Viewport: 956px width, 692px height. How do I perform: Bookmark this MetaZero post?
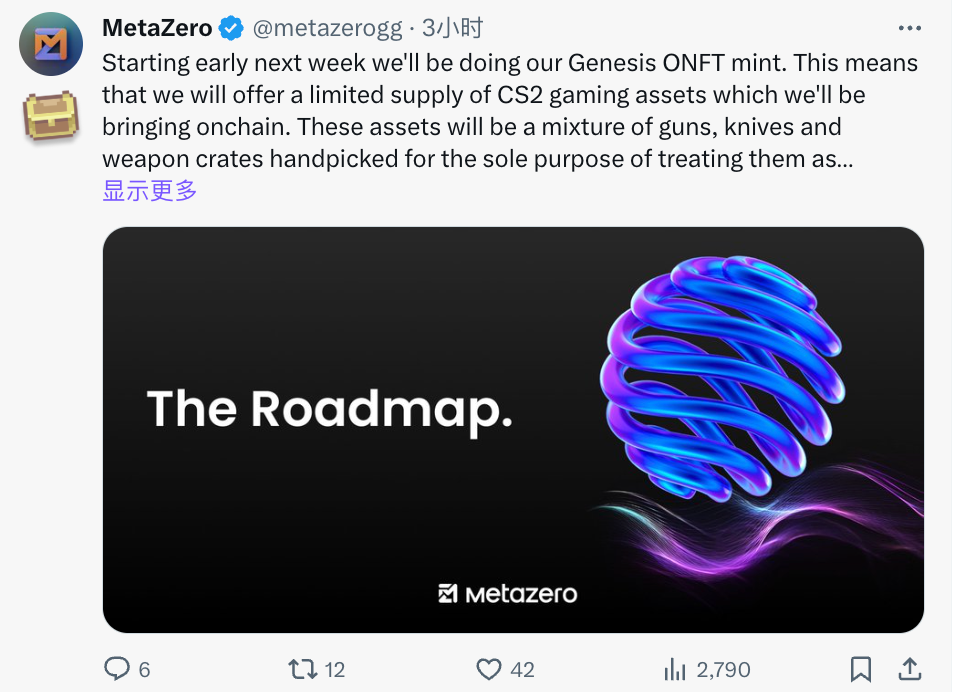(x=861, y=668)
